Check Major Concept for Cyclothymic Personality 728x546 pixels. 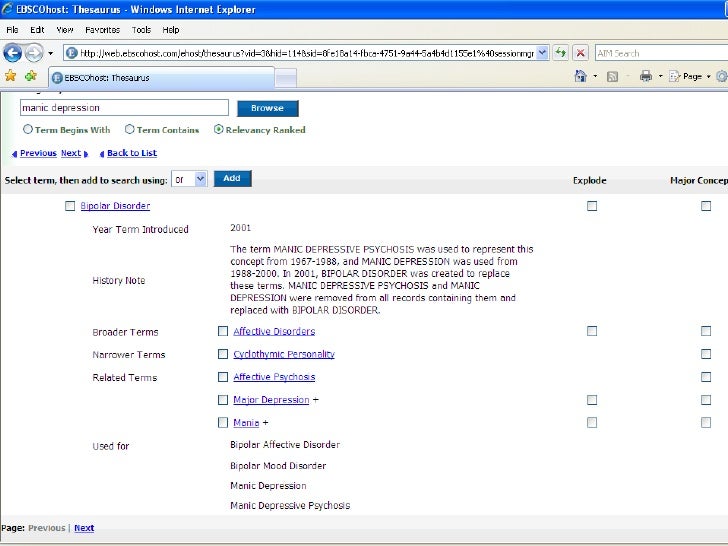(x=706, y=354)
